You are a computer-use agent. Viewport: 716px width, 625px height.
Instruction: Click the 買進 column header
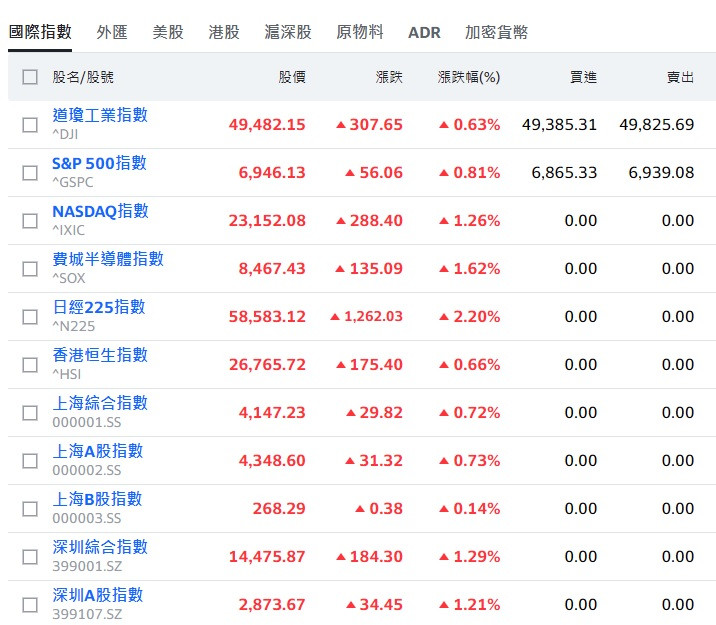583,77
